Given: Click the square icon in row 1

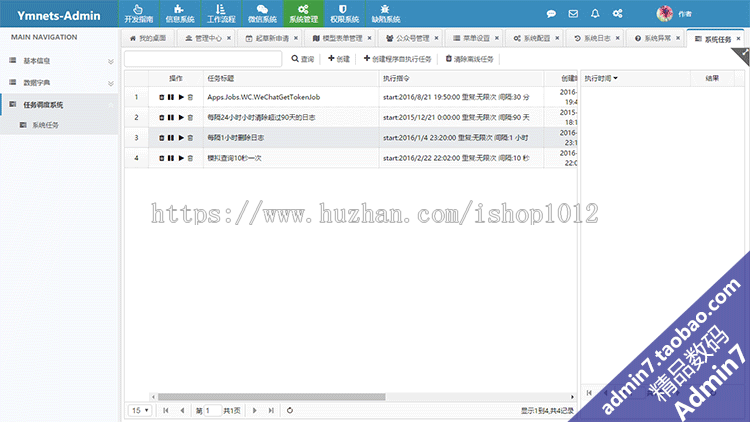Looking at the screenshot, I should point(162,97).
